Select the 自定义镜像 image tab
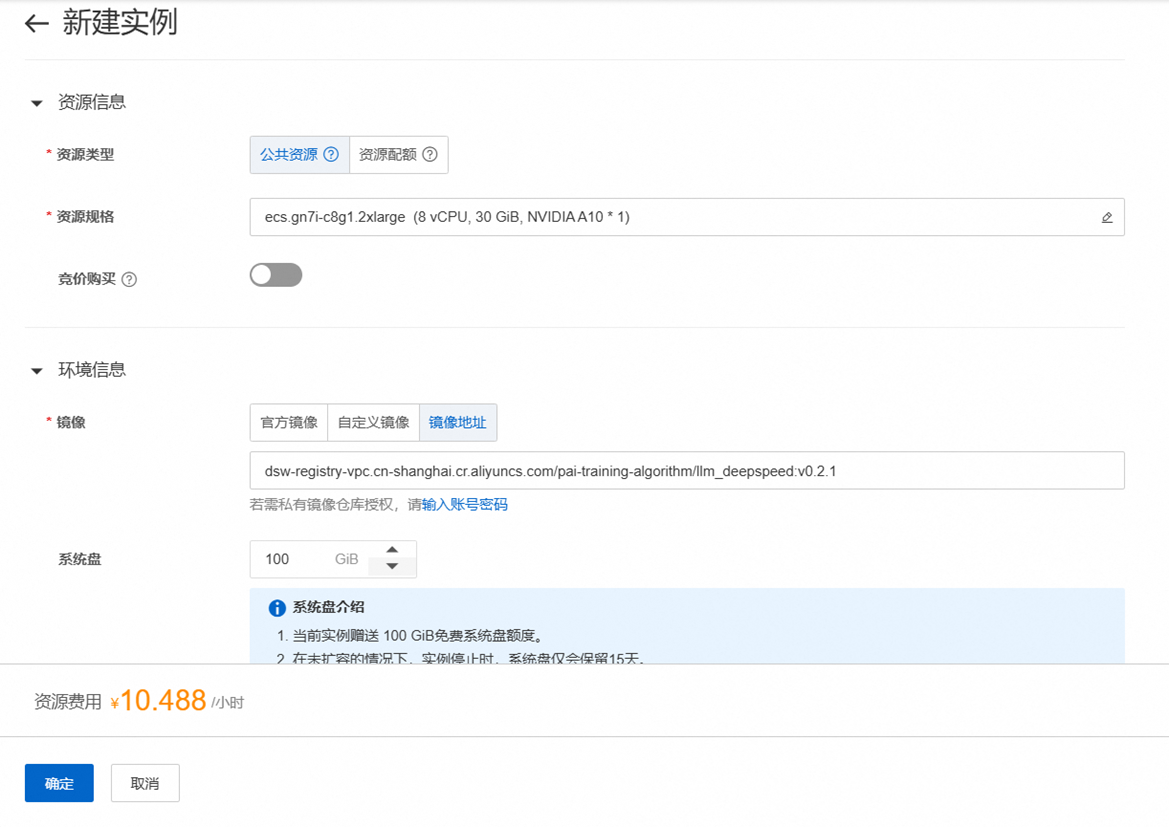This screenshot has height=827, width=1169. click(373, 422)
